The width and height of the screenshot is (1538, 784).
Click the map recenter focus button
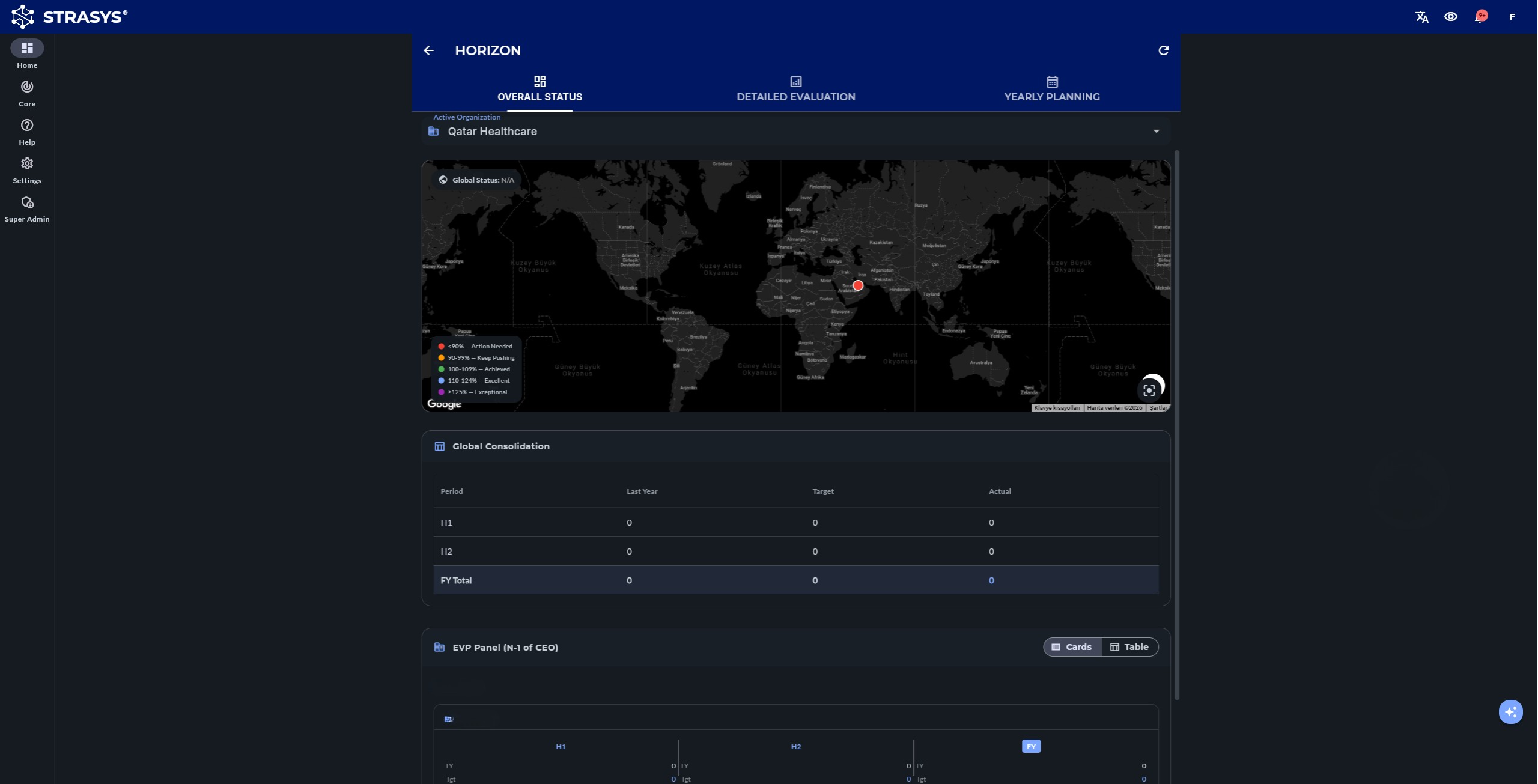tap(1149, 390)
